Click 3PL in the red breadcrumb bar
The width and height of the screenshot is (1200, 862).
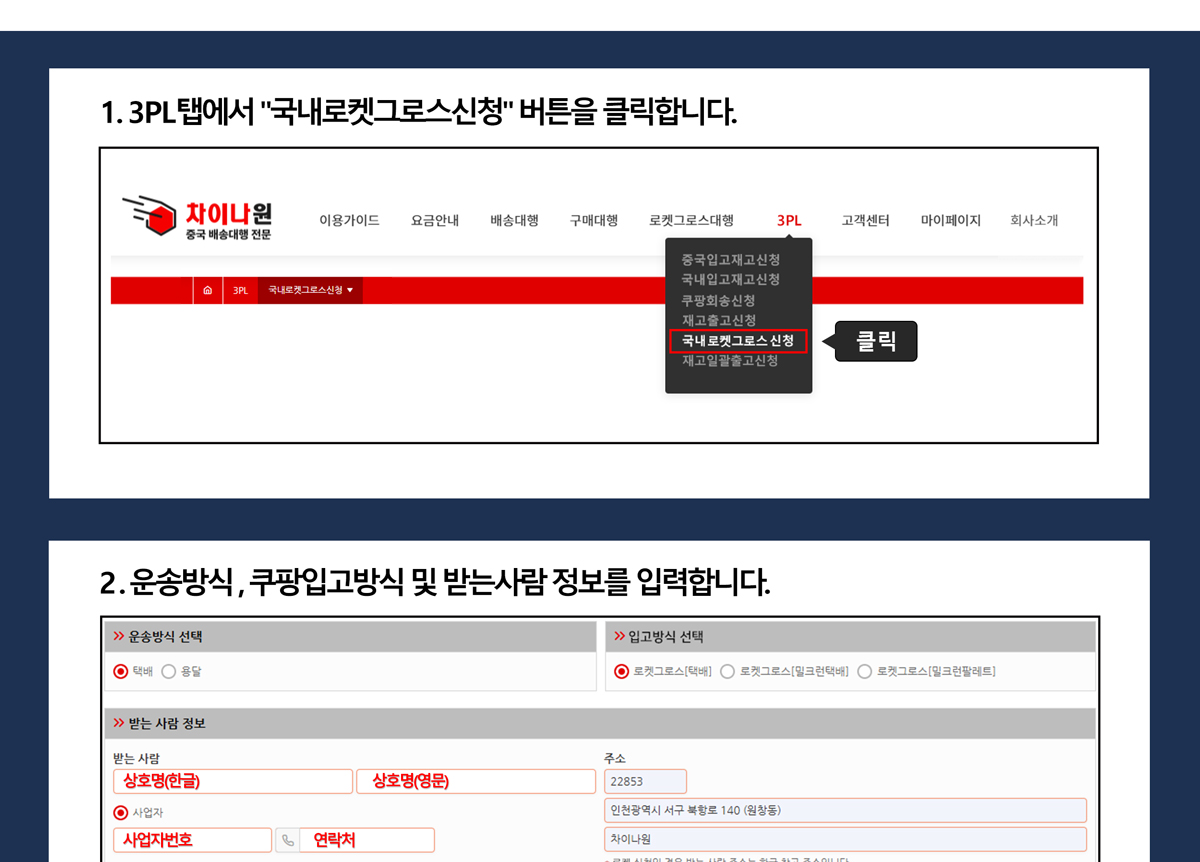[x=240, y=291]
